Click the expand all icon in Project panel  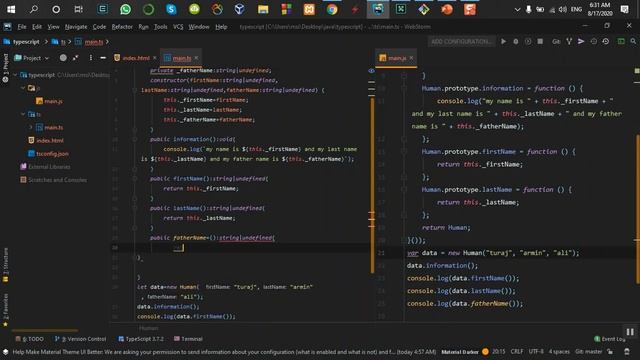[76, 58]
